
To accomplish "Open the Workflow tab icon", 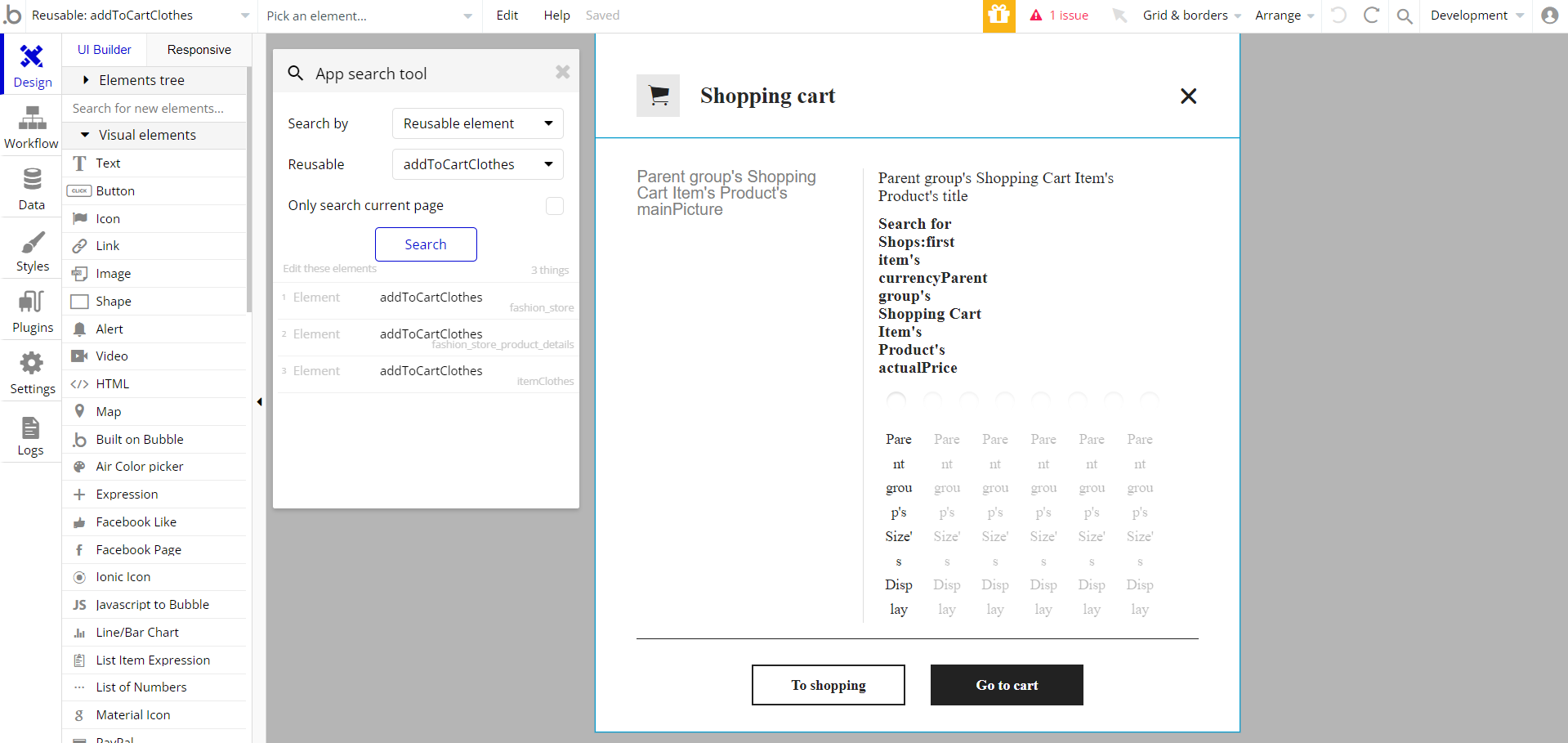I will click(x=32, y=120).
